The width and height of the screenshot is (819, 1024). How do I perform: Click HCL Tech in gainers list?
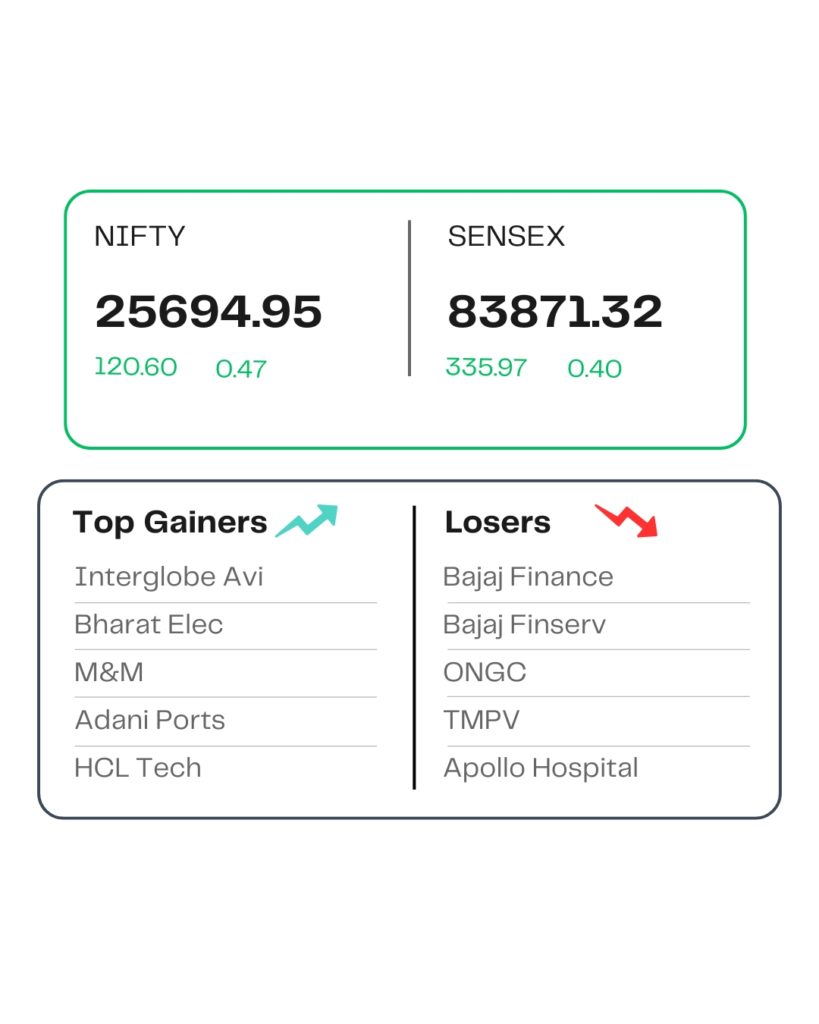(137, 768)
